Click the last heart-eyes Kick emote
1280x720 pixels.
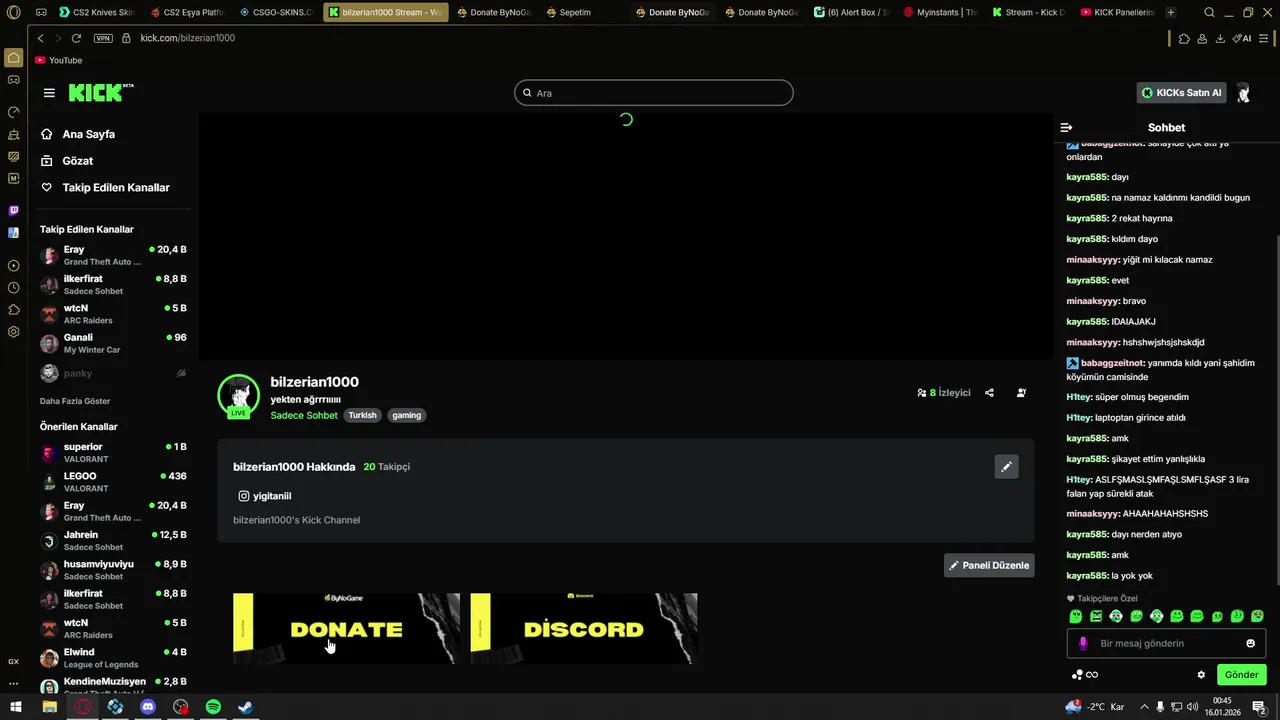(x=1257, y=616)
